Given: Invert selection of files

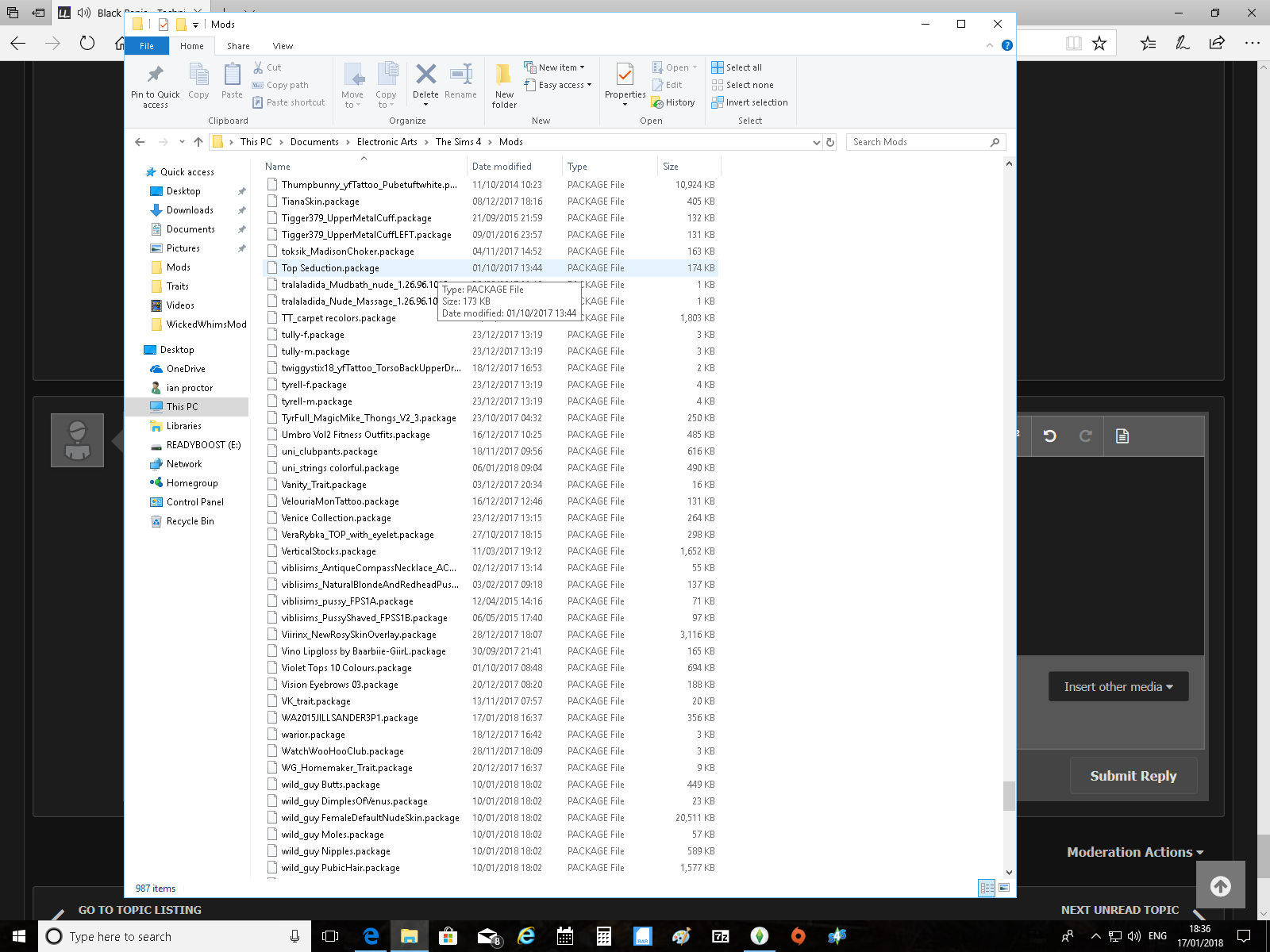Looking at the screenshot, I should [x=749, y=102].
